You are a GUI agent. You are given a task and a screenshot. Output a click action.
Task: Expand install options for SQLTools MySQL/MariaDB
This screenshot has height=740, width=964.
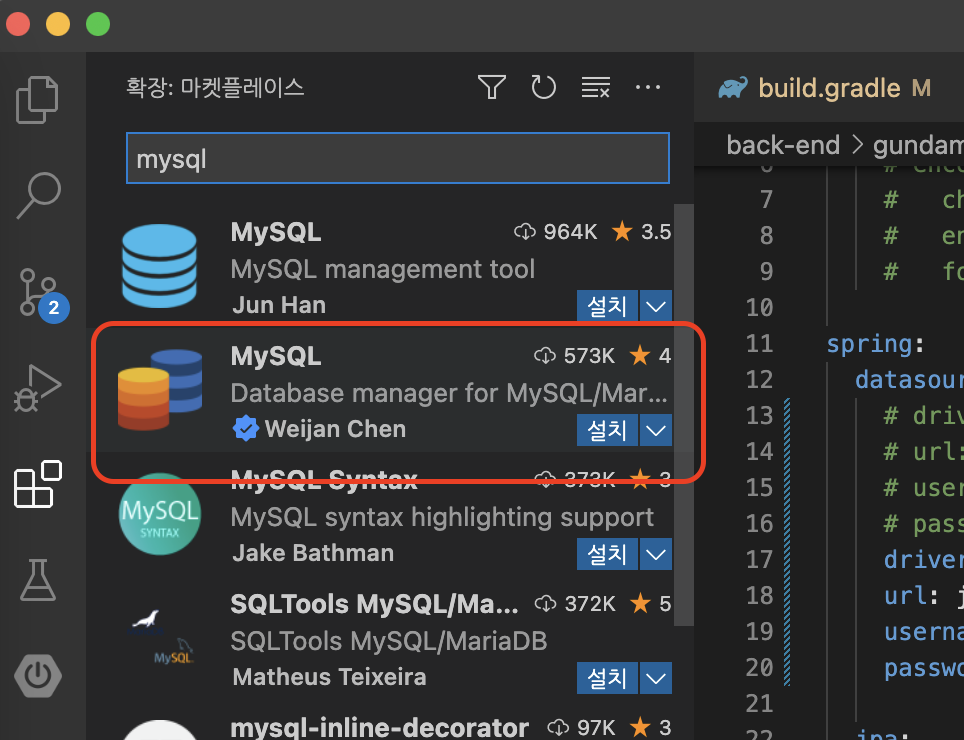point(656,678)
